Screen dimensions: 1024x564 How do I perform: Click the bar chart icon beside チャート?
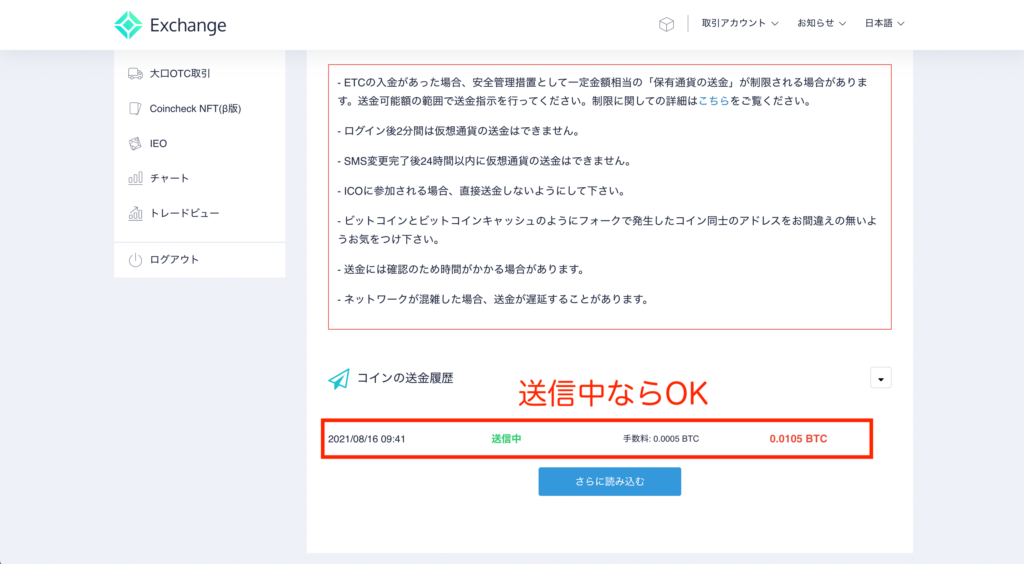pyautogui.click(x=135, y=178)
